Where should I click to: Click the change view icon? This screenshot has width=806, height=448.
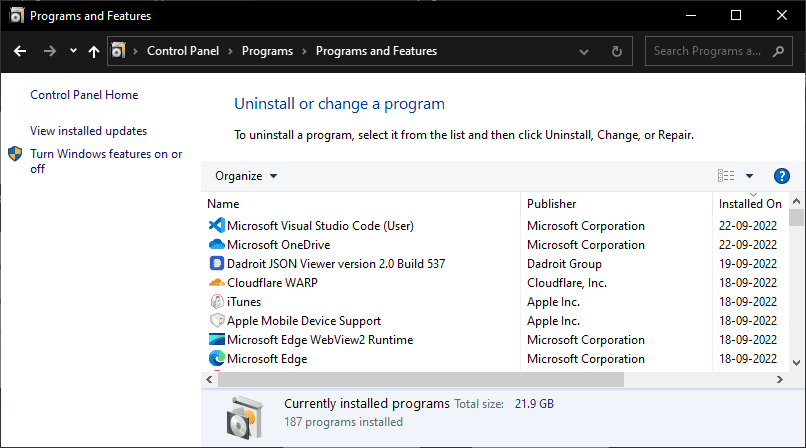pos(726,176)
